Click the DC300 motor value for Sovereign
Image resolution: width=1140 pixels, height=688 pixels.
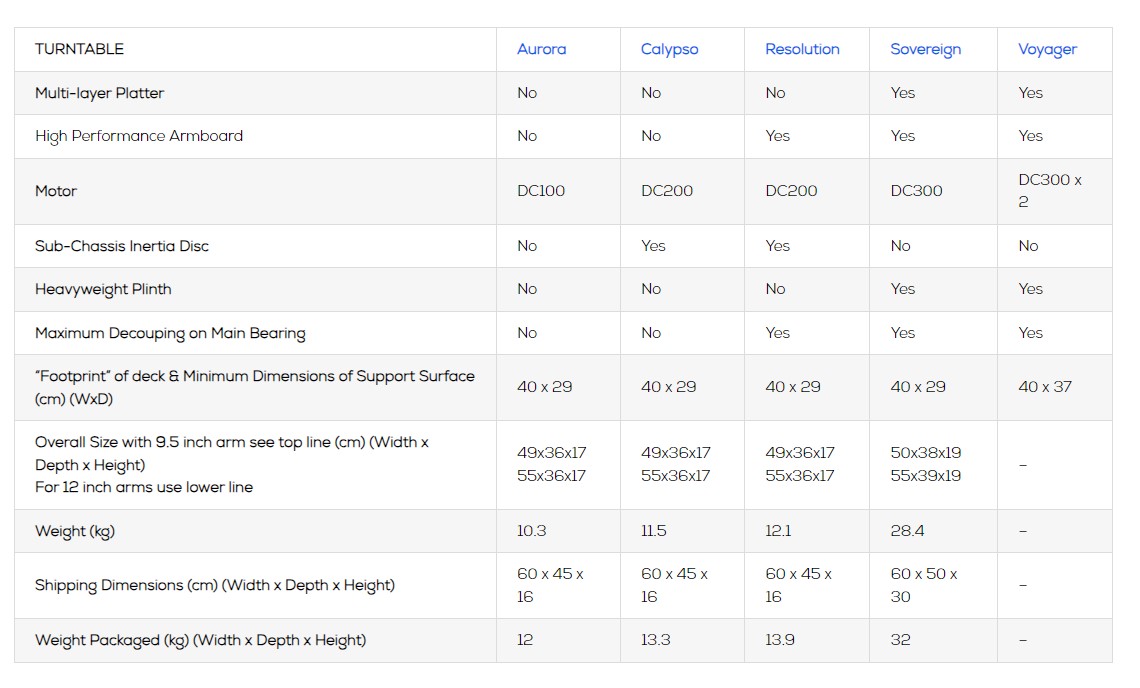tap(916, 191)
